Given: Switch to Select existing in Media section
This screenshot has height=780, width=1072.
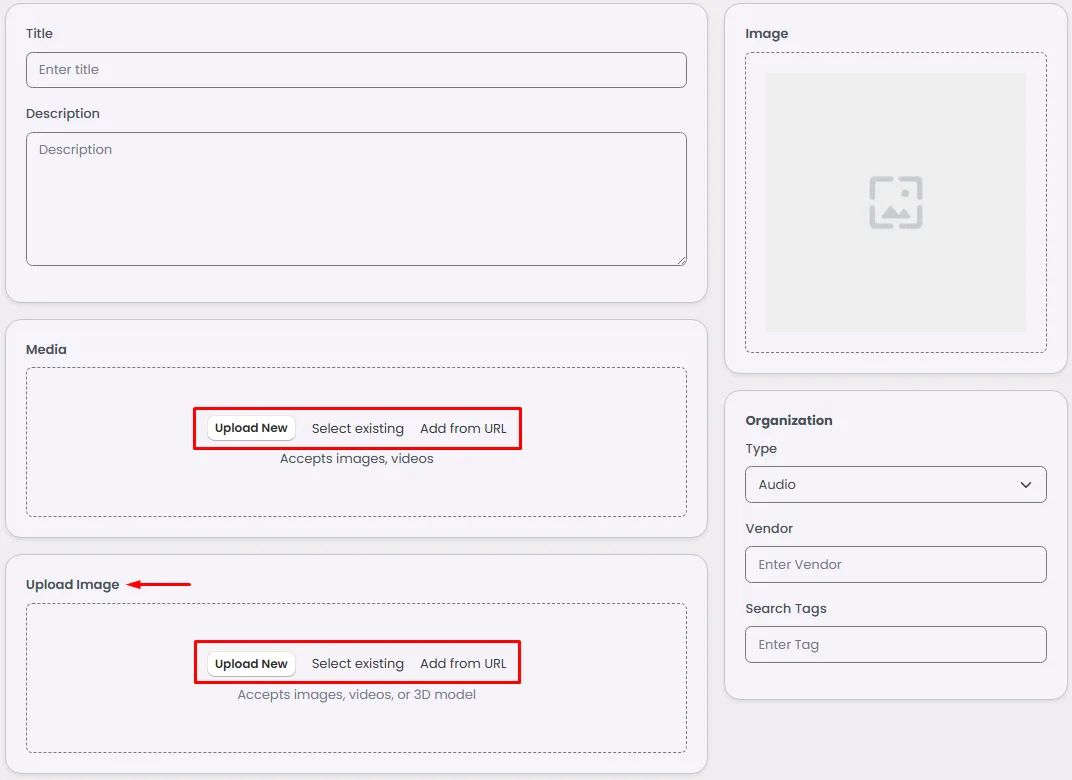Looking at the screenshot, I should click(x=358, y=429).
